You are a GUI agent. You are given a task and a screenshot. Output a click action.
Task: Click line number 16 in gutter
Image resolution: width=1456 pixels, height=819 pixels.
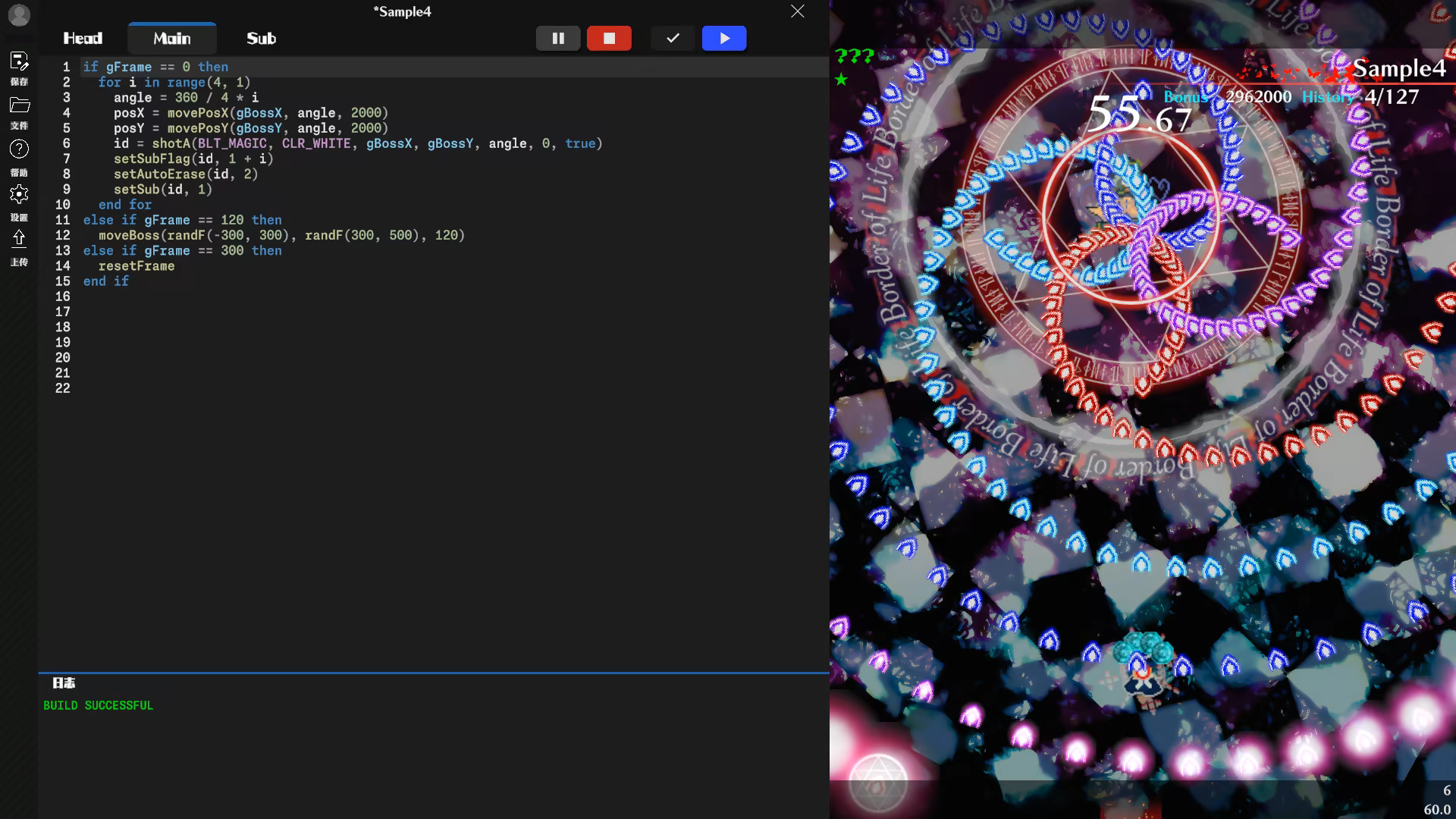click(62, 297)
